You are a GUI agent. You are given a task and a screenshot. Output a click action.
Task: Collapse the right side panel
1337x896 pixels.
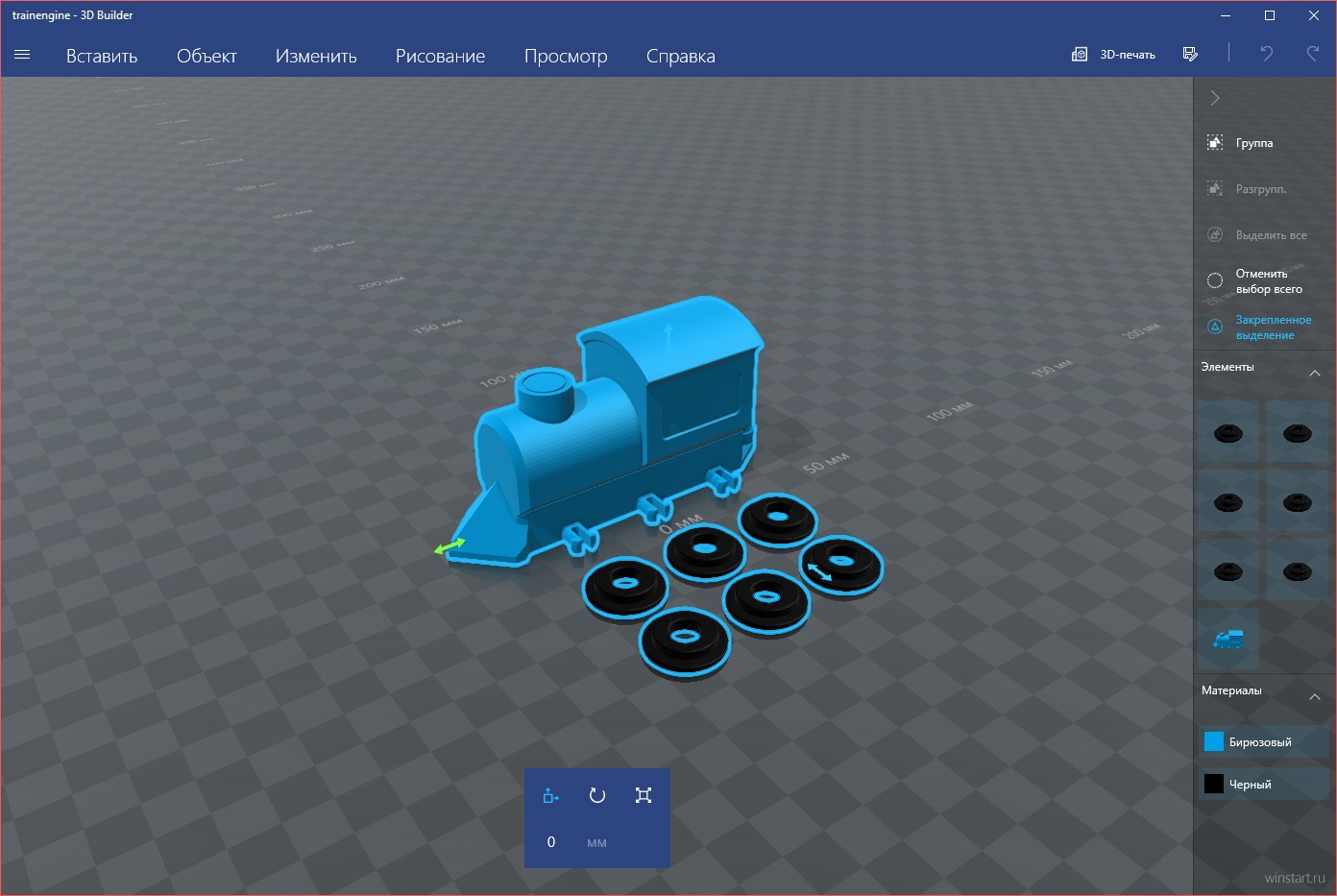coord(1215,98)
